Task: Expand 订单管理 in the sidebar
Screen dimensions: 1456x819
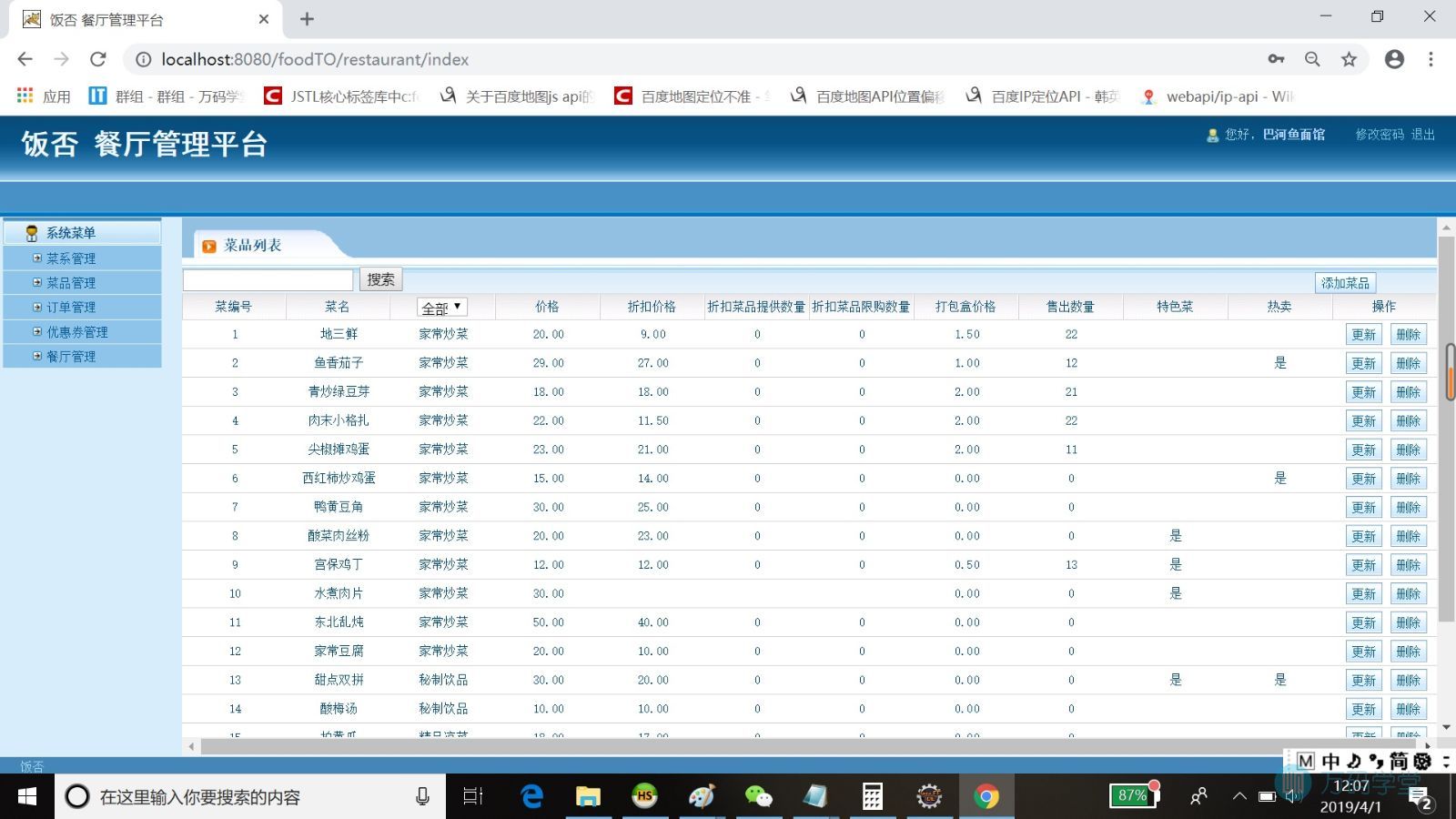Action: click(x=71, y=308)
